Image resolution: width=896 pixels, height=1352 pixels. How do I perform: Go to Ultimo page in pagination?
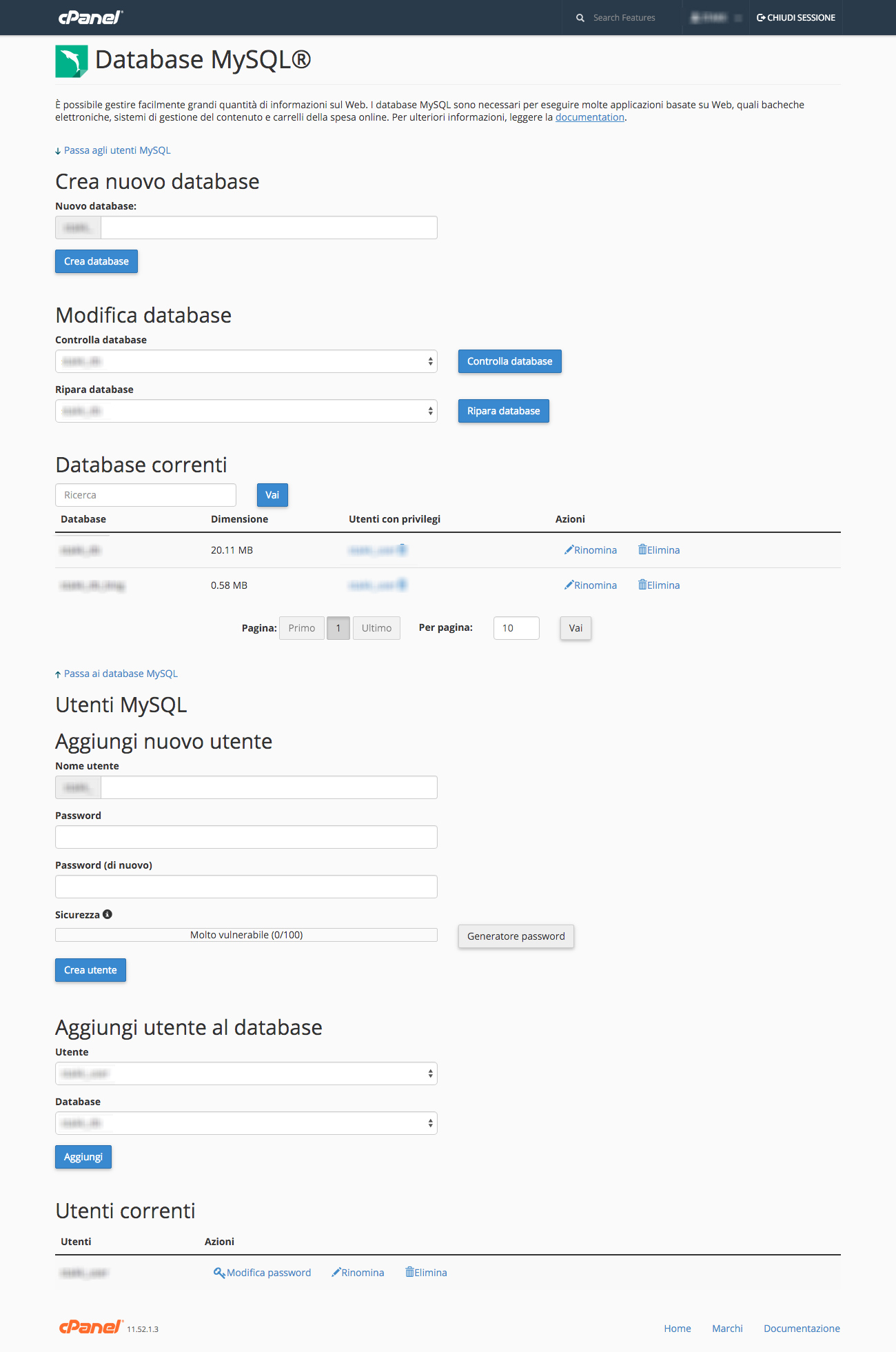pos(376,628)
